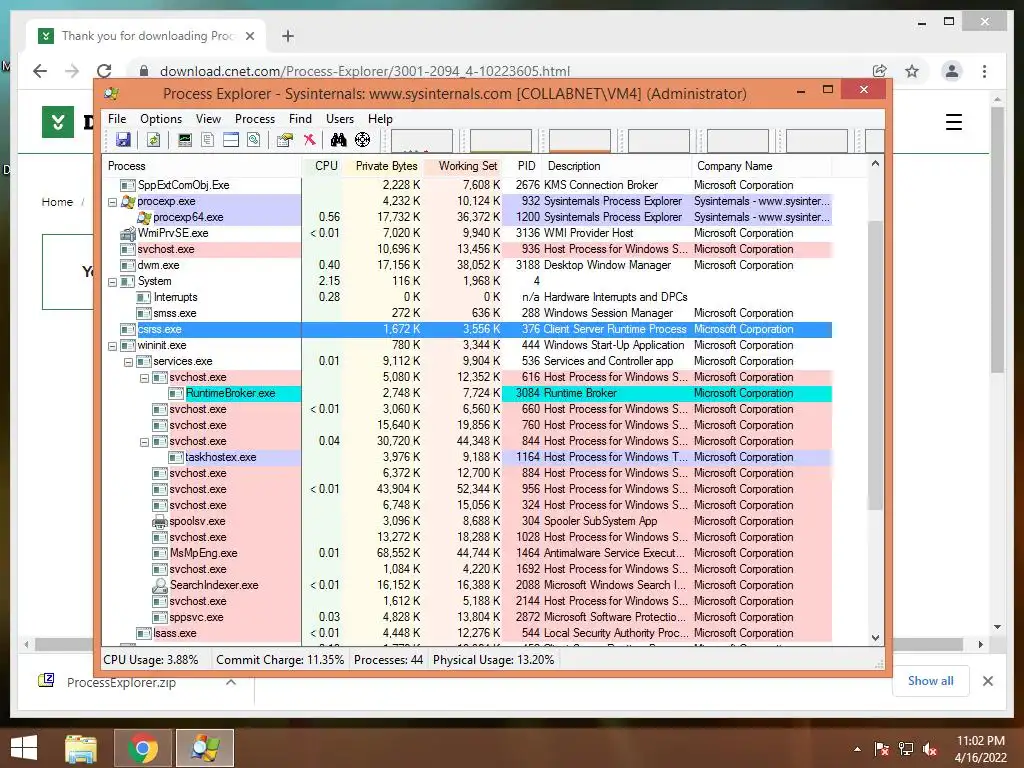The image size is (1024, 768).
Task: Collapse the procexp.exe tree node
Action: point(112,202)
